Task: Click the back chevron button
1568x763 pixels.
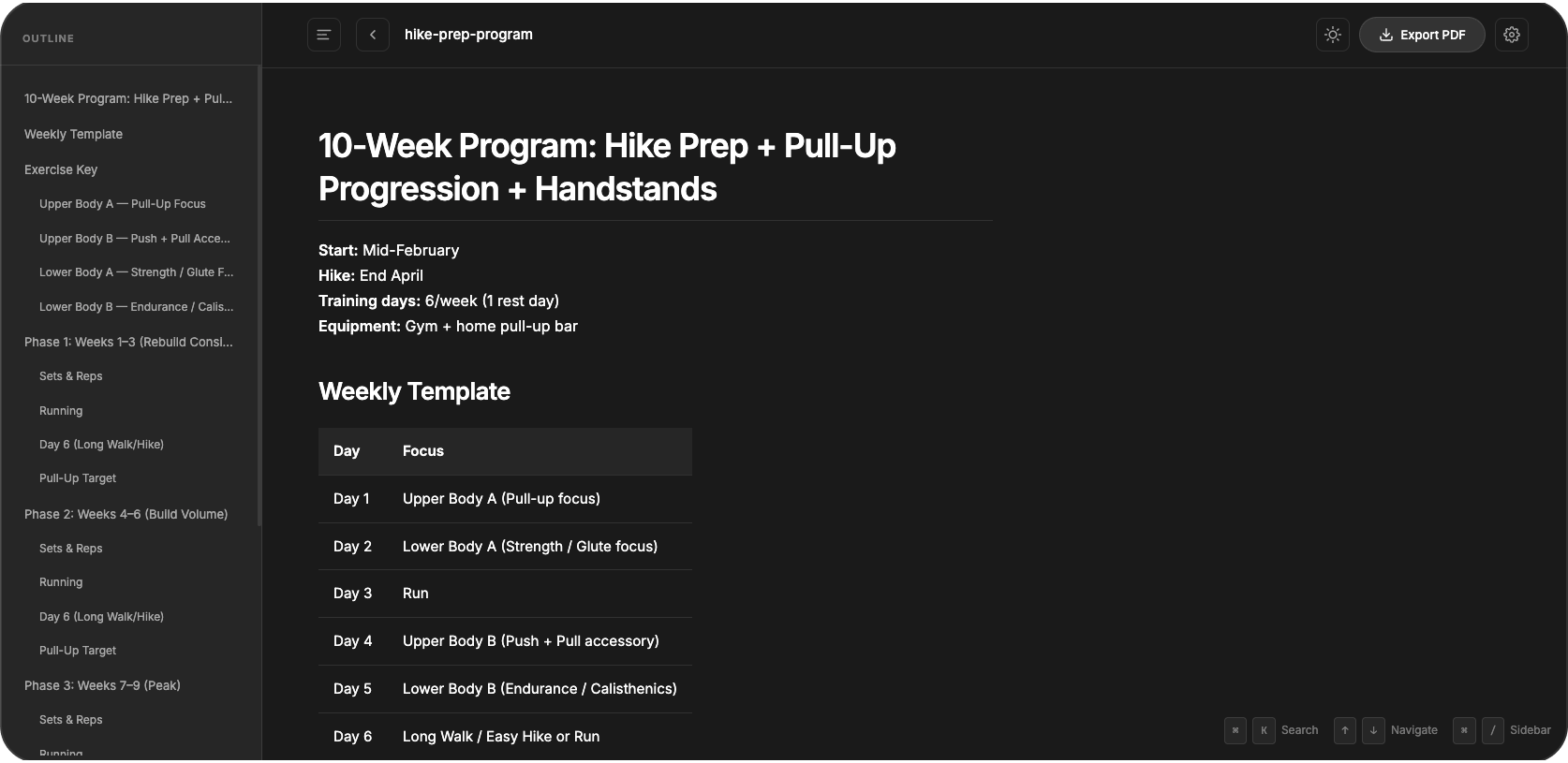Action: pos(373,35)
